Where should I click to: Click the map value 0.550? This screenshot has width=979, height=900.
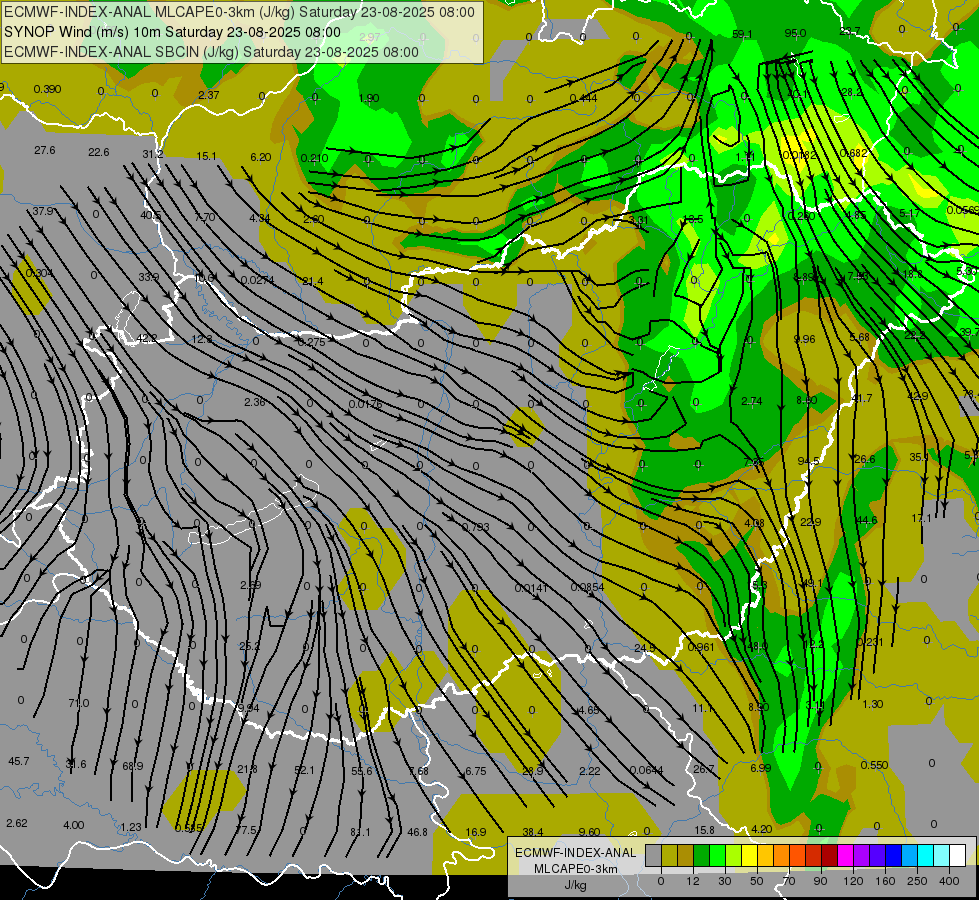(x=874, y=765)
